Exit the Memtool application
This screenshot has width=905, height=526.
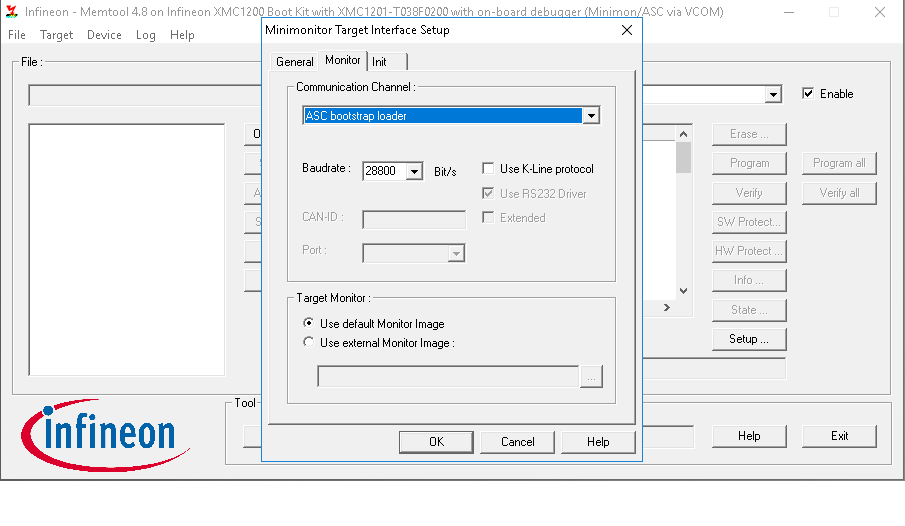pos(839,436)
